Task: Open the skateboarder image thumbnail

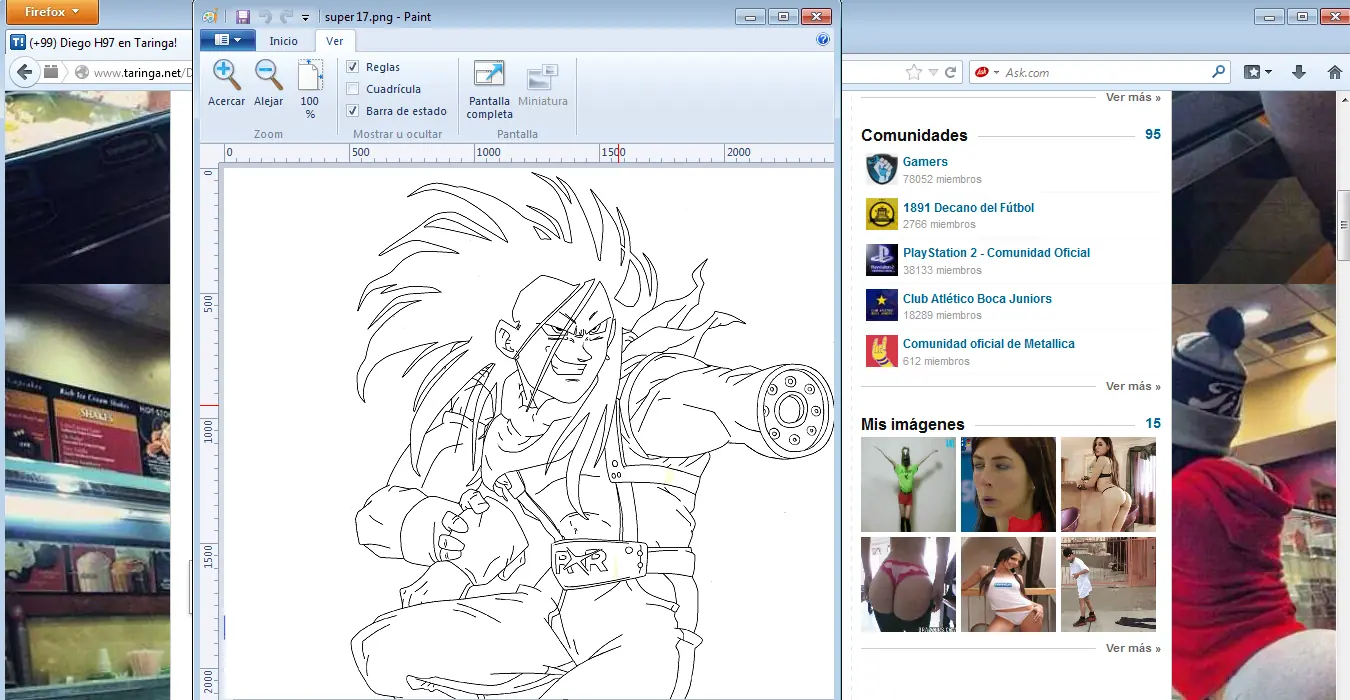Action: (x=1108, y=584)
